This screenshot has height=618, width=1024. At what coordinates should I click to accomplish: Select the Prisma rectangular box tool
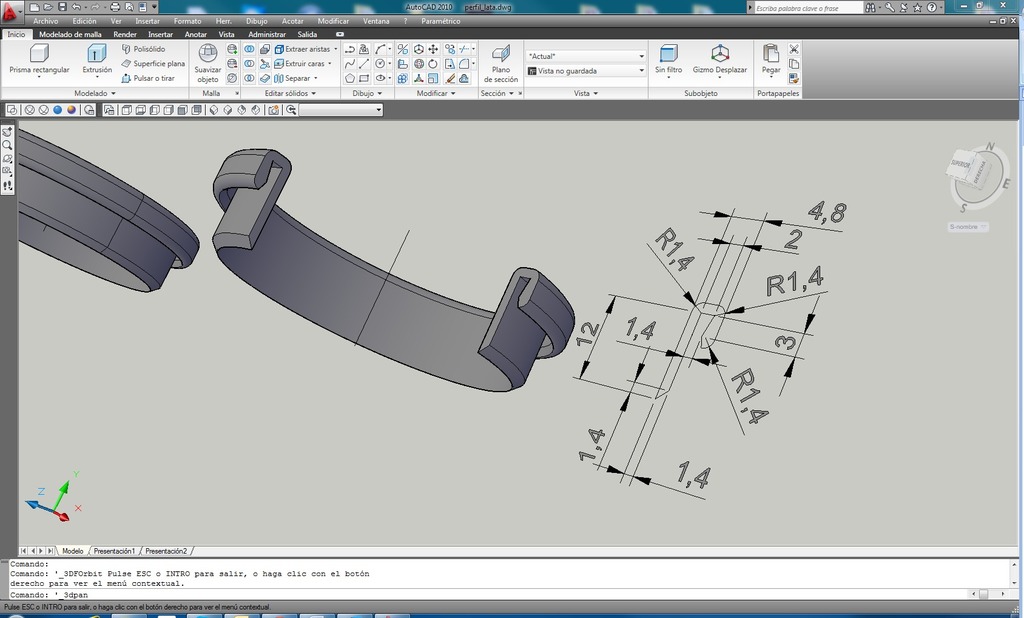(x=39, y=54)
